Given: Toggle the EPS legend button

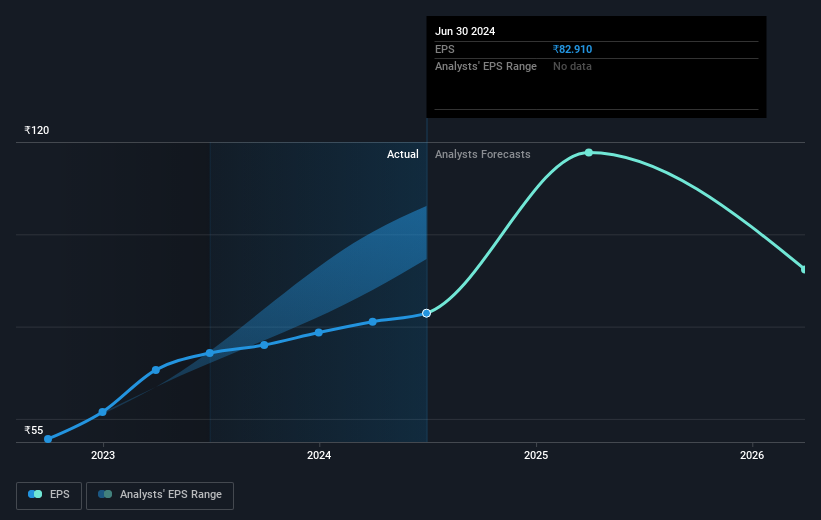Looking at the screenshot, I should (49, 495).
